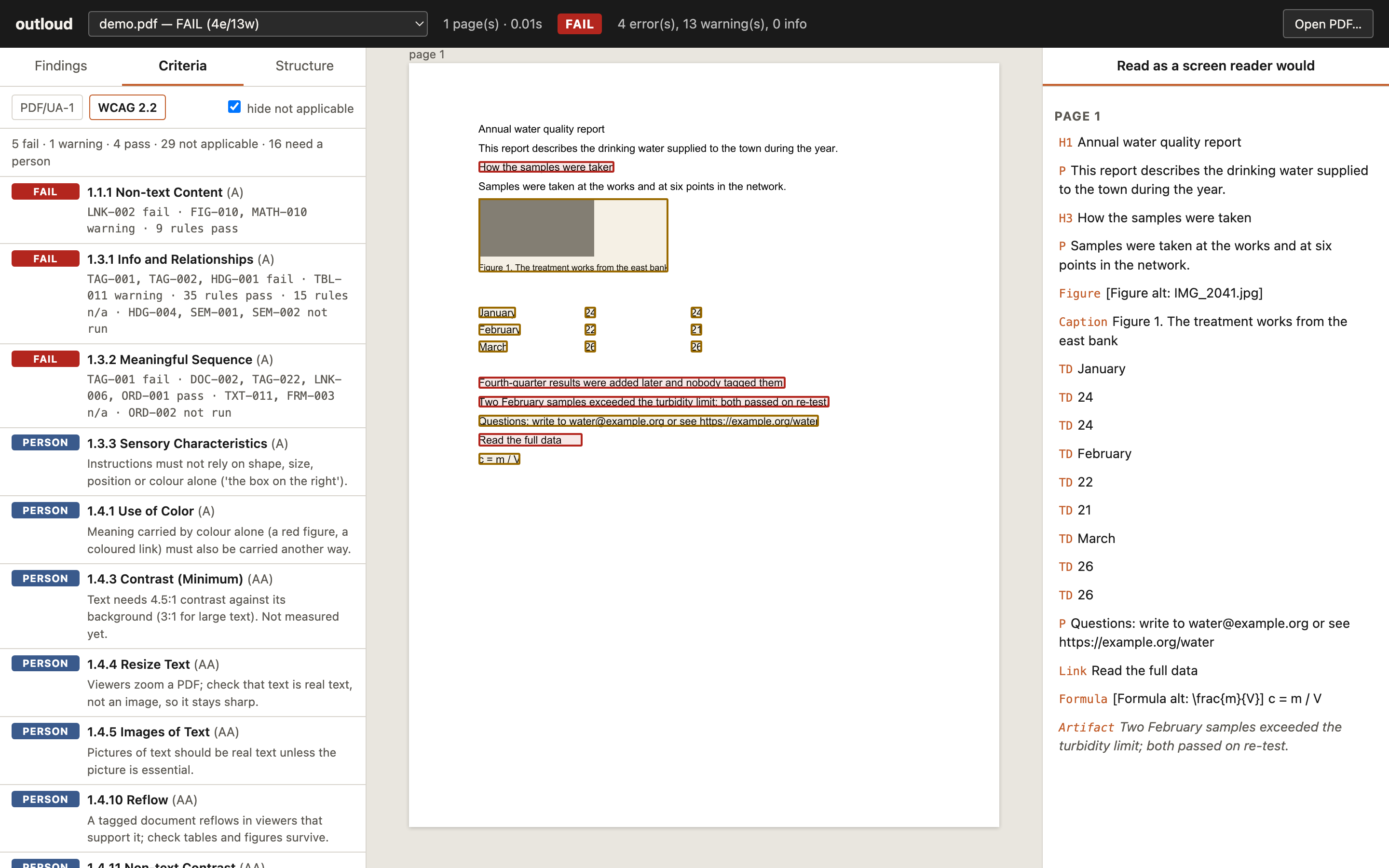This screenshot has width=1389, height=868.
Task: Click the H3 'How the samples were taken' reader entry
Action: [x=1155, y=217]
